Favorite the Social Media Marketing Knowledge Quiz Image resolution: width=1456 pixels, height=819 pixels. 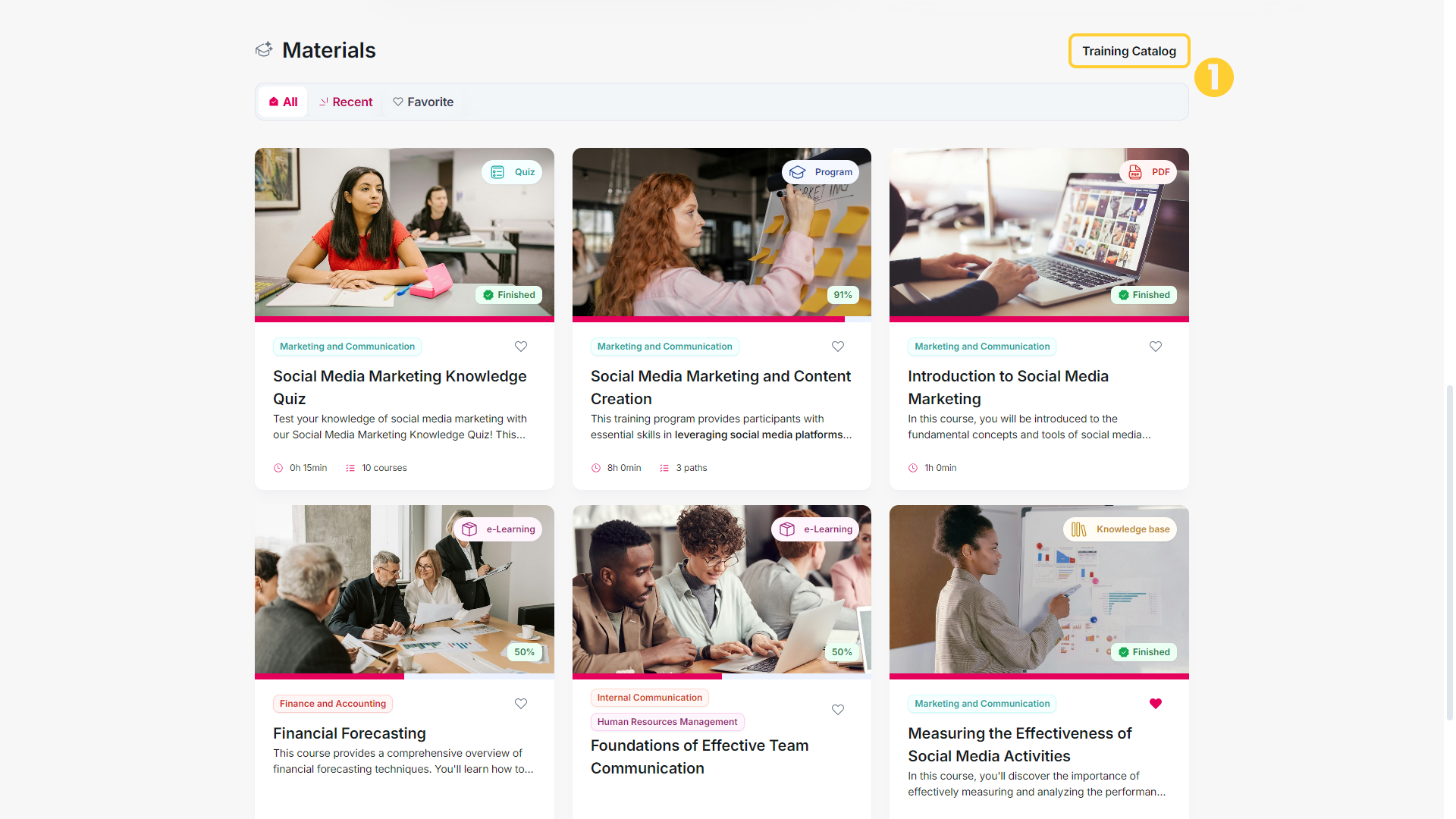(521, 347)
